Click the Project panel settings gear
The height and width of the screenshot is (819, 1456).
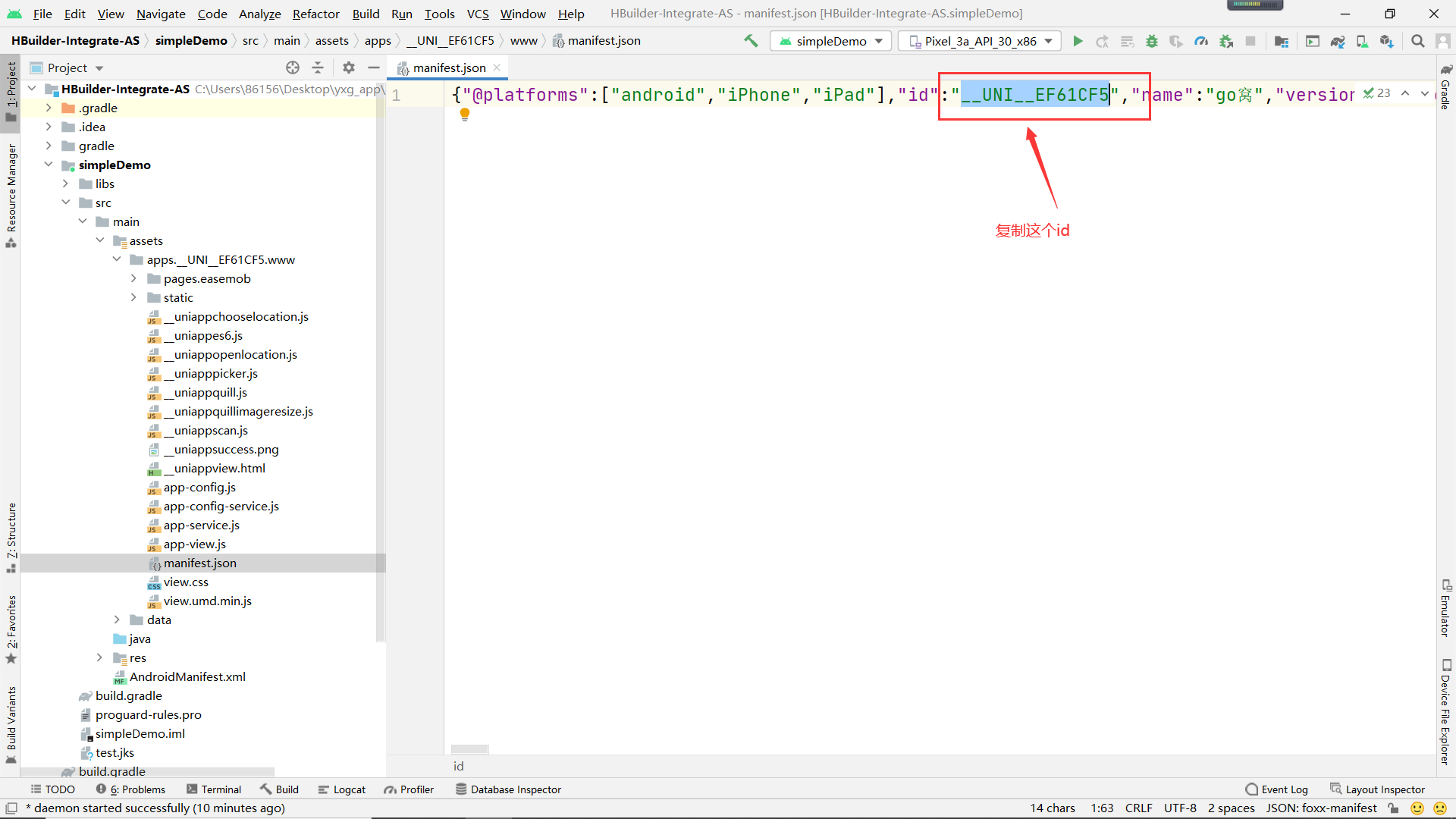348,67
